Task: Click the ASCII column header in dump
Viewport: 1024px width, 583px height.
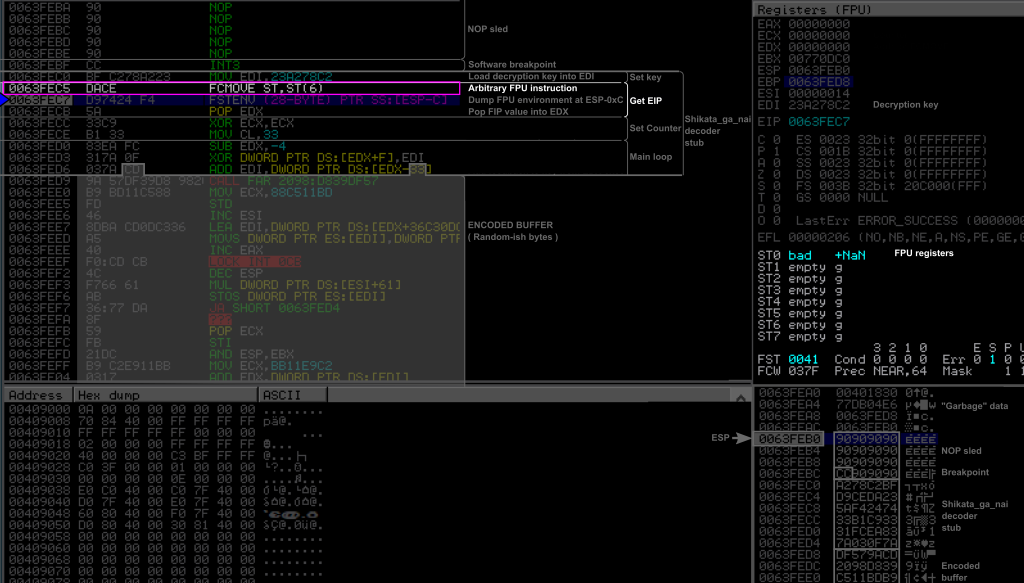Action: 280,395
